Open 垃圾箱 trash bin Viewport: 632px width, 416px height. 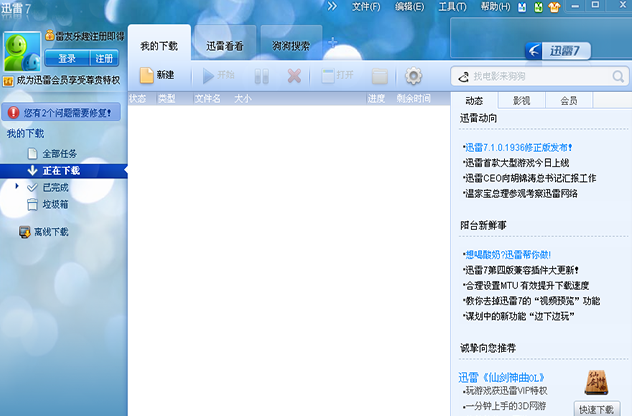55,204
